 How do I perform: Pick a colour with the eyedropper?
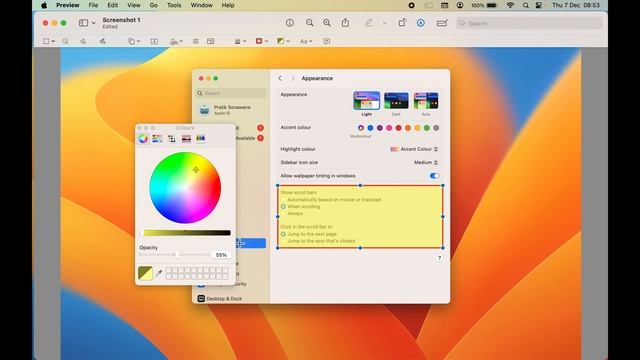[x=159, y=273]
